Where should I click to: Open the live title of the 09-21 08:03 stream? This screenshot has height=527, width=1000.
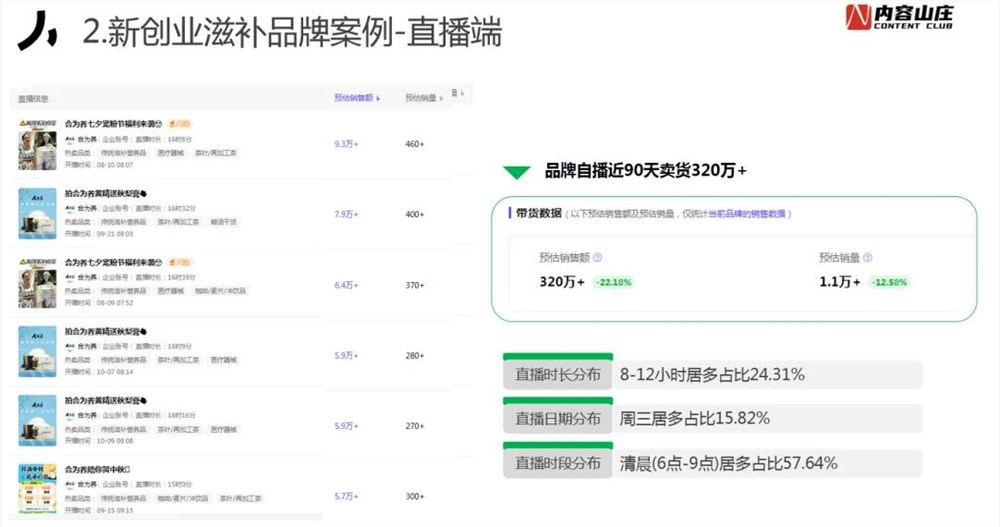tap(106, 193)
